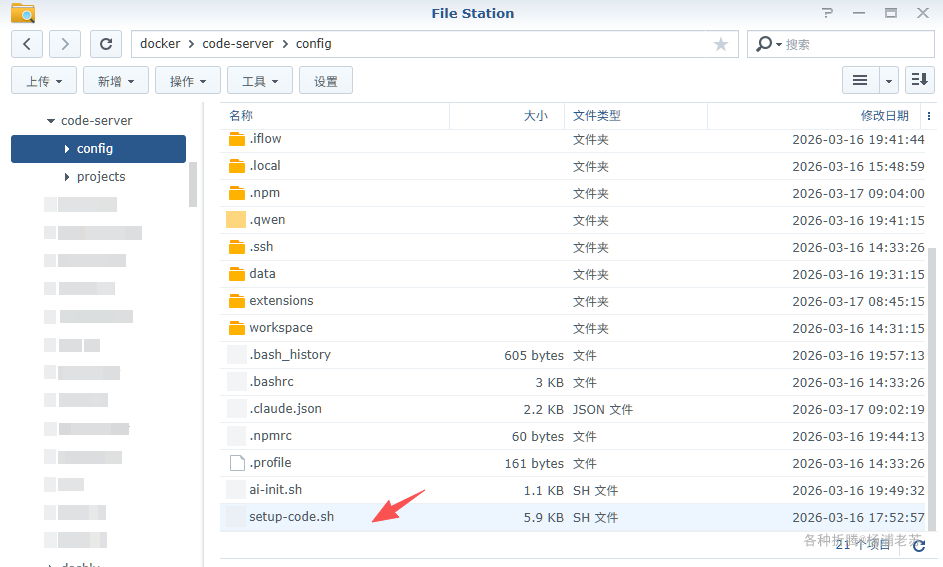Select the .bash_history file name
The width and height of the screenshot is (943, 567).
(x=290, y=355)
